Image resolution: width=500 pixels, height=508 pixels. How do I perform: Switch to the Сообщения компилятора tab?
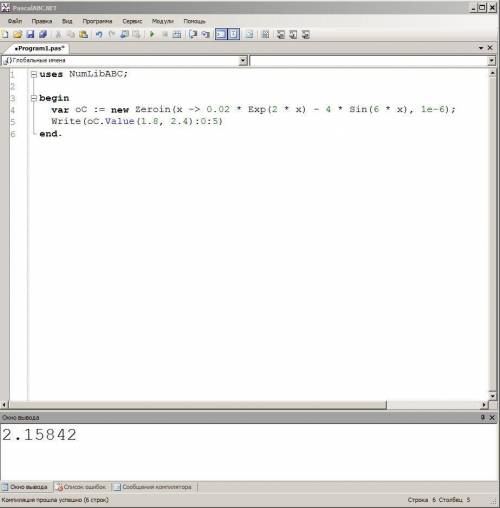(153, 487)
